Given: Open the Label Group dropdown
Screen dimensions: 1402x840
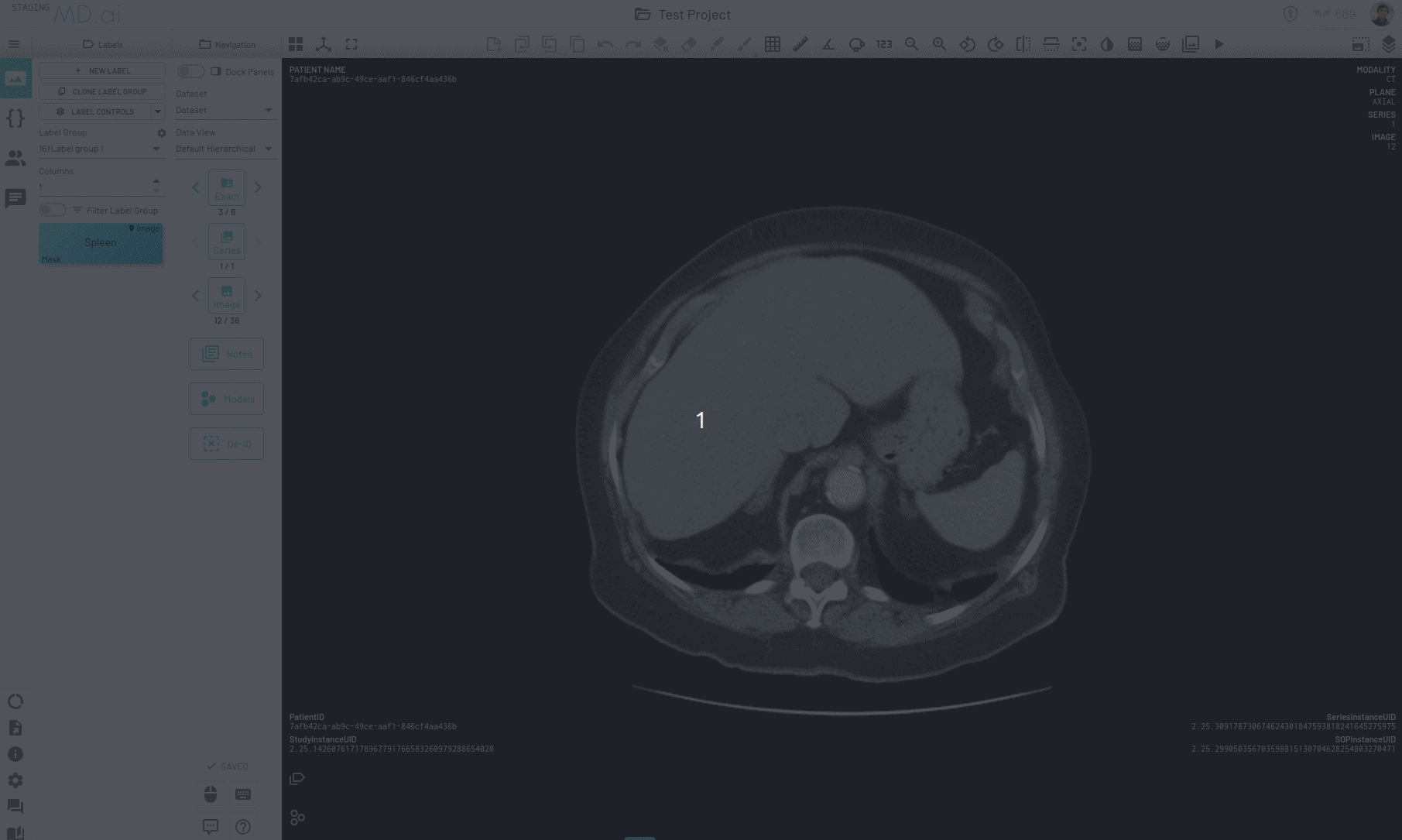Looking at the screenshot, I should coord(101,149).
